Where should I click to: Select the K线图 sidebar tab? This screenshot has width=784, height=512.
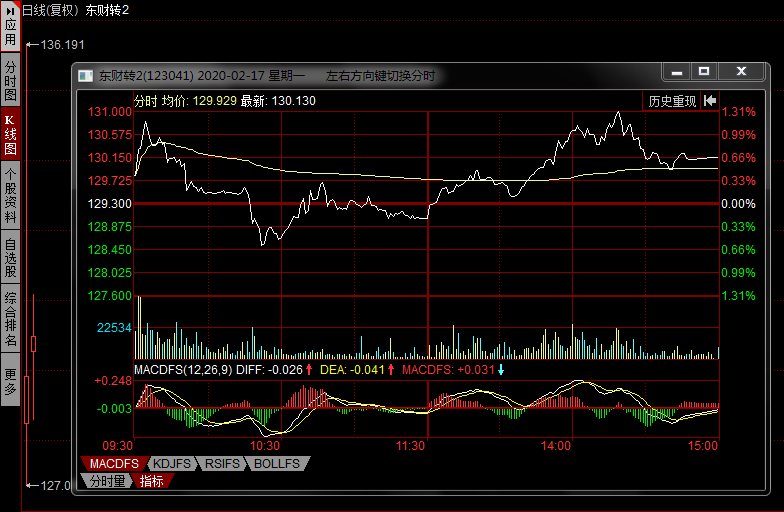10,134
